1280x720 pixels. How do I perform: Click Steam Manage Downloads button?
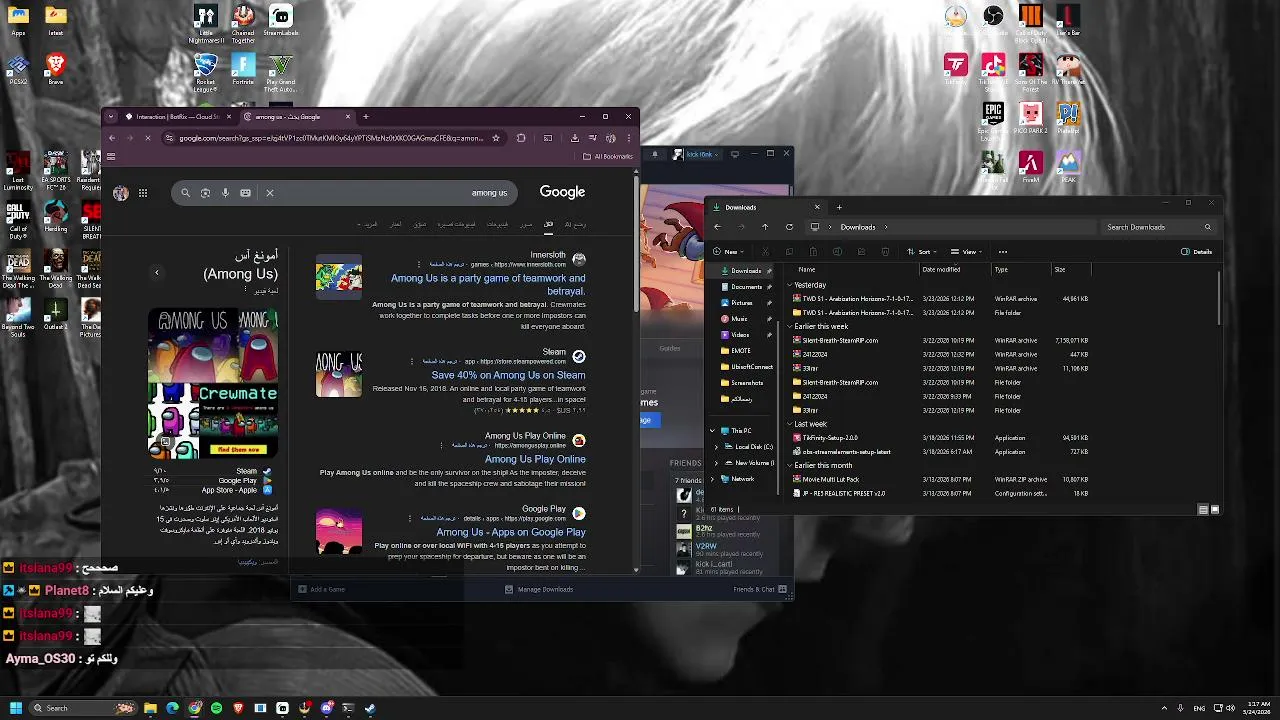point(539,589)
